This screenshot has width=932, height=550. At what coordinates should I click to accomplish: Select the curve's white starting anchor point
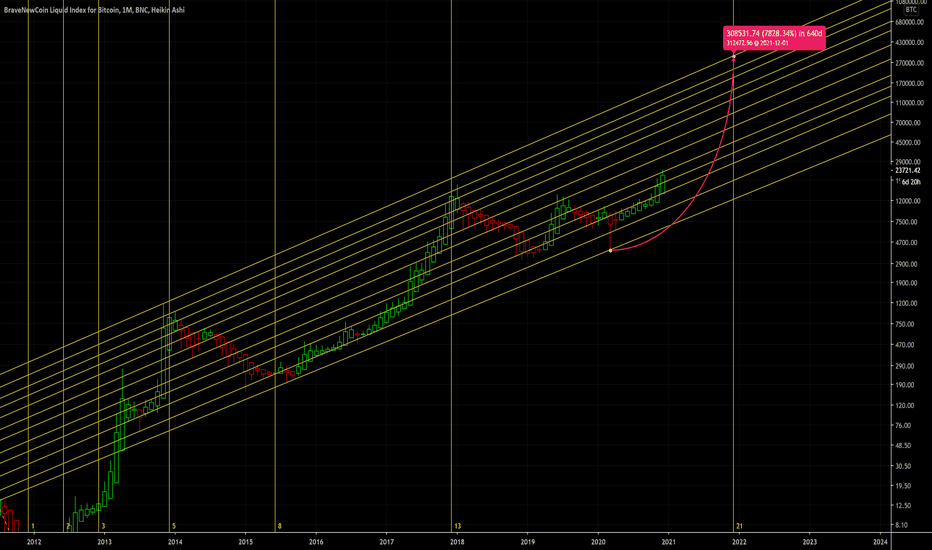coord(610,250)
